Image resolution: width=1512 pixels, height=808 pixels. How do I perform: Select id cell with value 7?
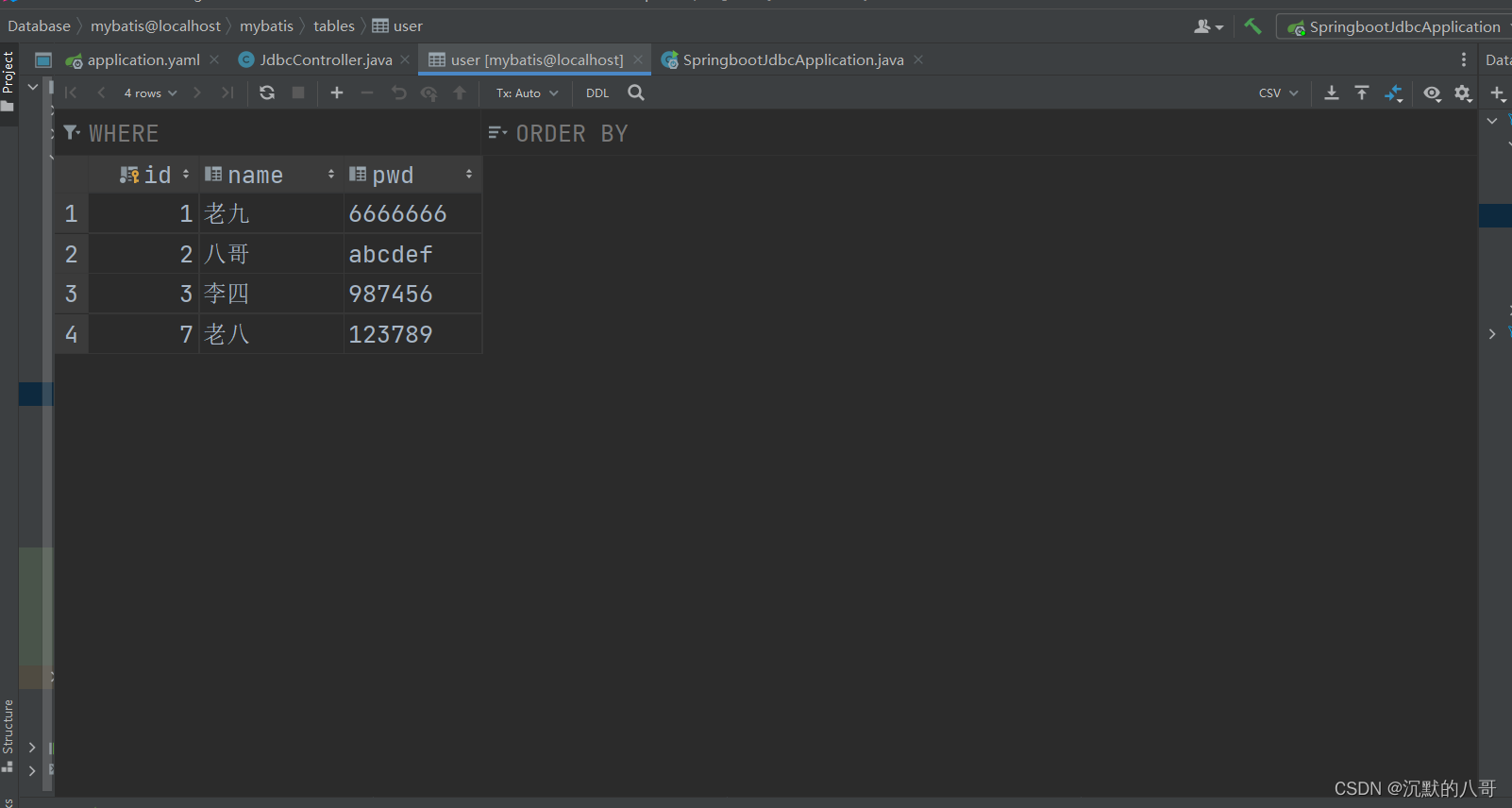click(143, 334)
